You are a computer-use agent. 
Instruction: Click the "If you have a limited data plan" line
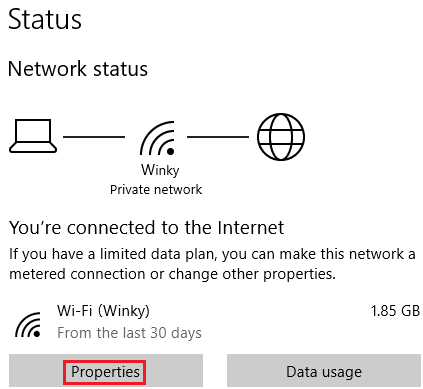(212, 254)
